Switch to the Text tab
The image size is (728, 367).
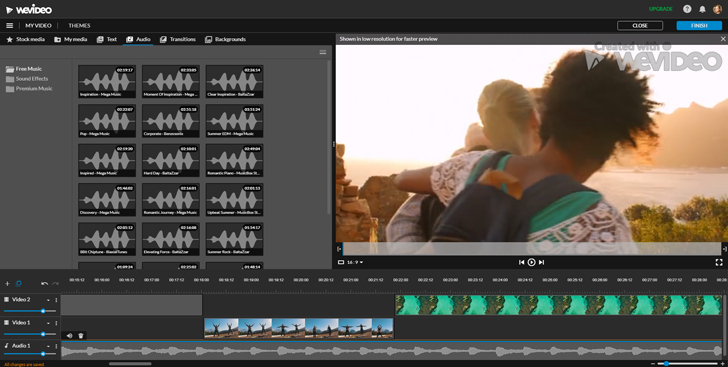pos(106,39)
